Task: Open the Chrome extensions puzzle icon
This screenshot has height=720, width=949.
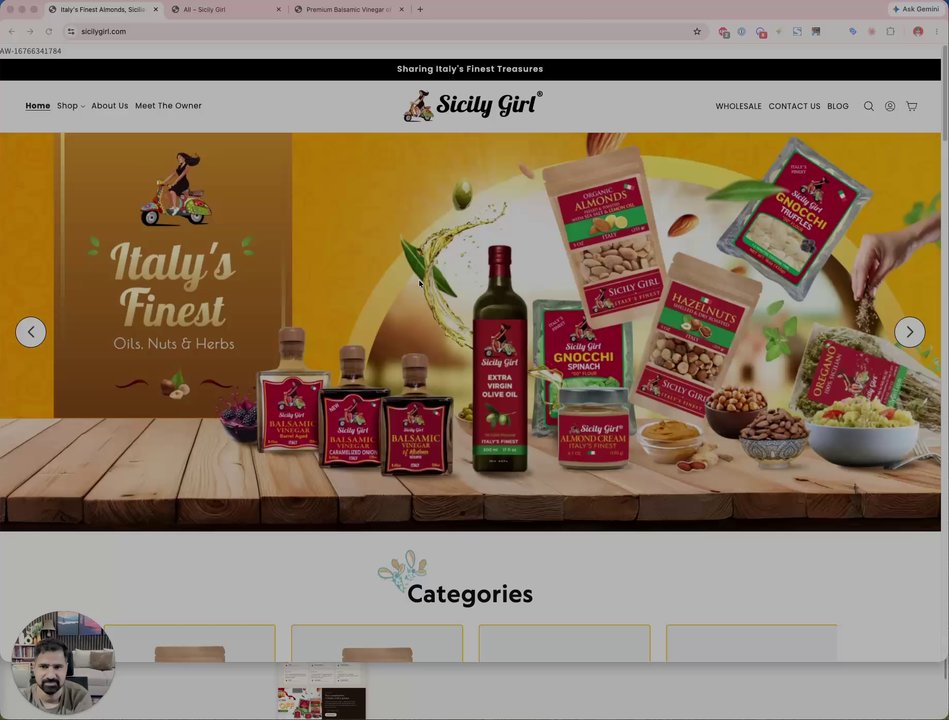Action: 890,31
